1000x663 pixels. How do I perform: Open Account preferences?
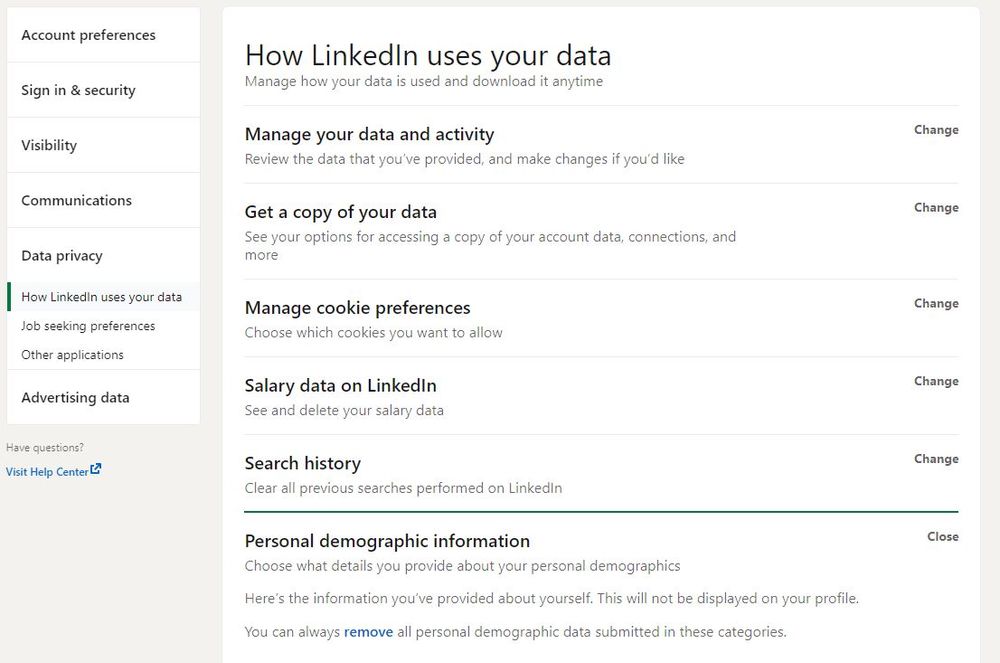point(88,34)
